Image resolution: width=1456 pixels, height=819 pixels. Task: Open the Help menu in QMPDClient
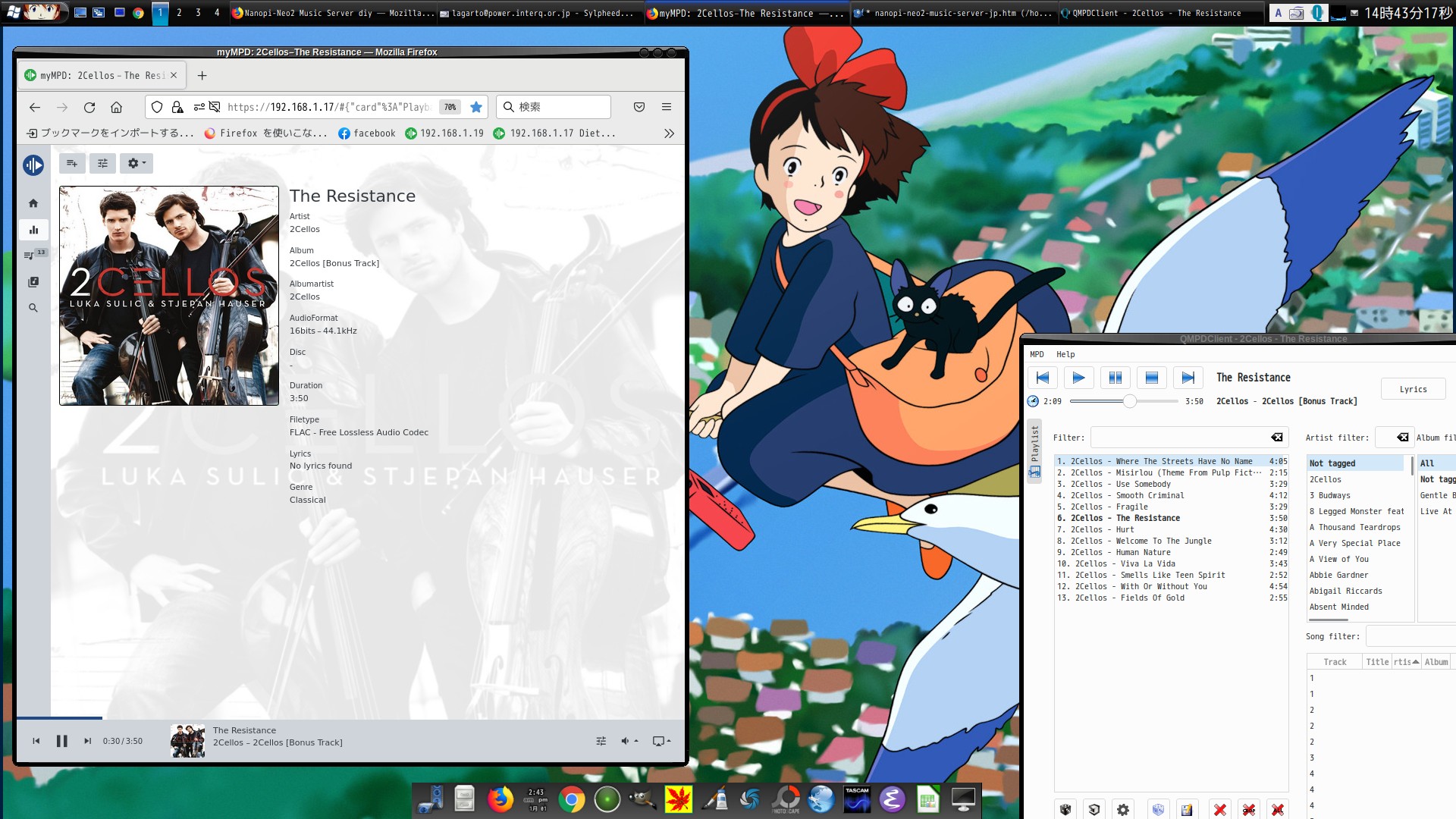pyautogui.click(x=1065, y=354)
